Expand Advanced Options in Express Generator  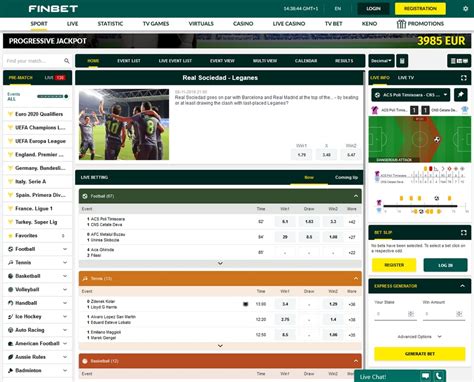point(419,337)
